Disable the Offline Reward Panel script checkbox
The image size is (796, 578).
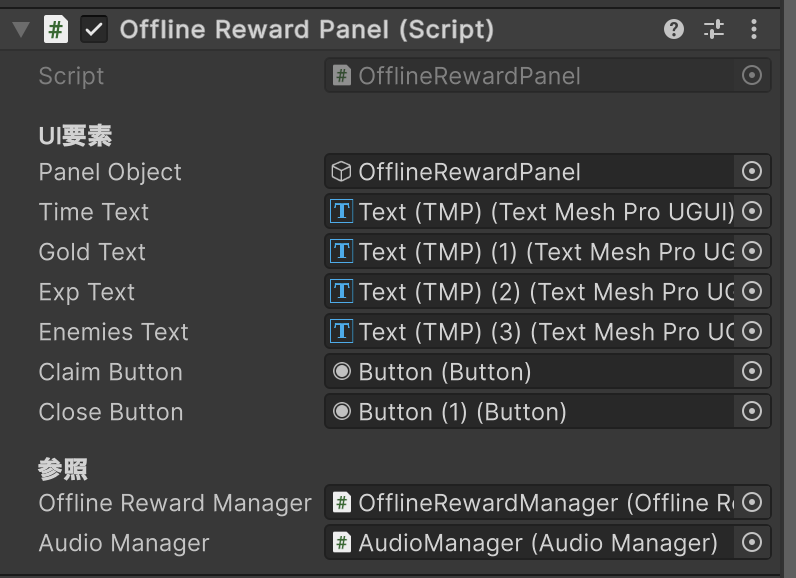(94, 30)
